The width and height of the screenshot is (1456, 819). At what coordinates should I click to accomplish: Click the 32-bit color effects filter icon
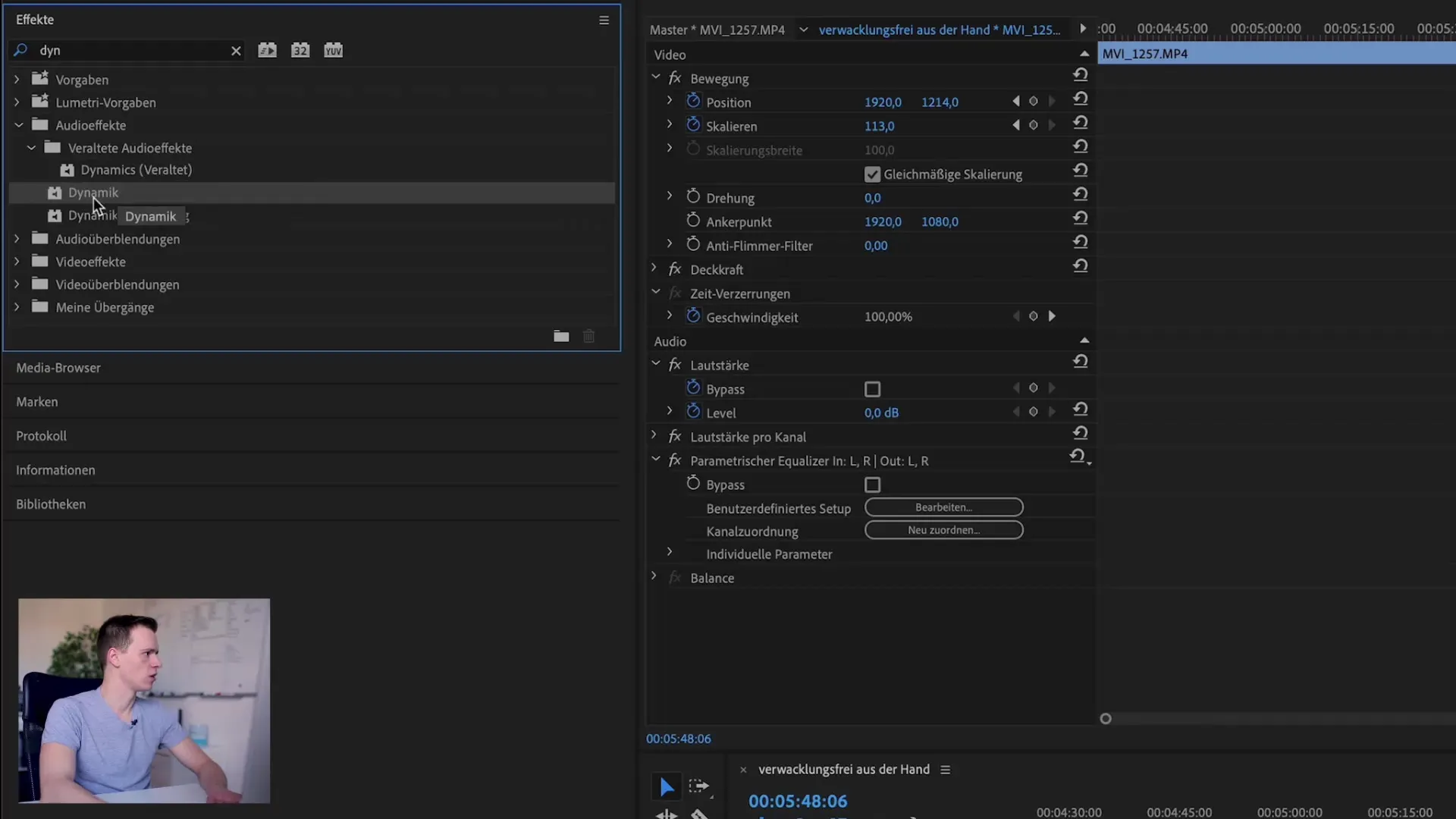coord(300,50)
